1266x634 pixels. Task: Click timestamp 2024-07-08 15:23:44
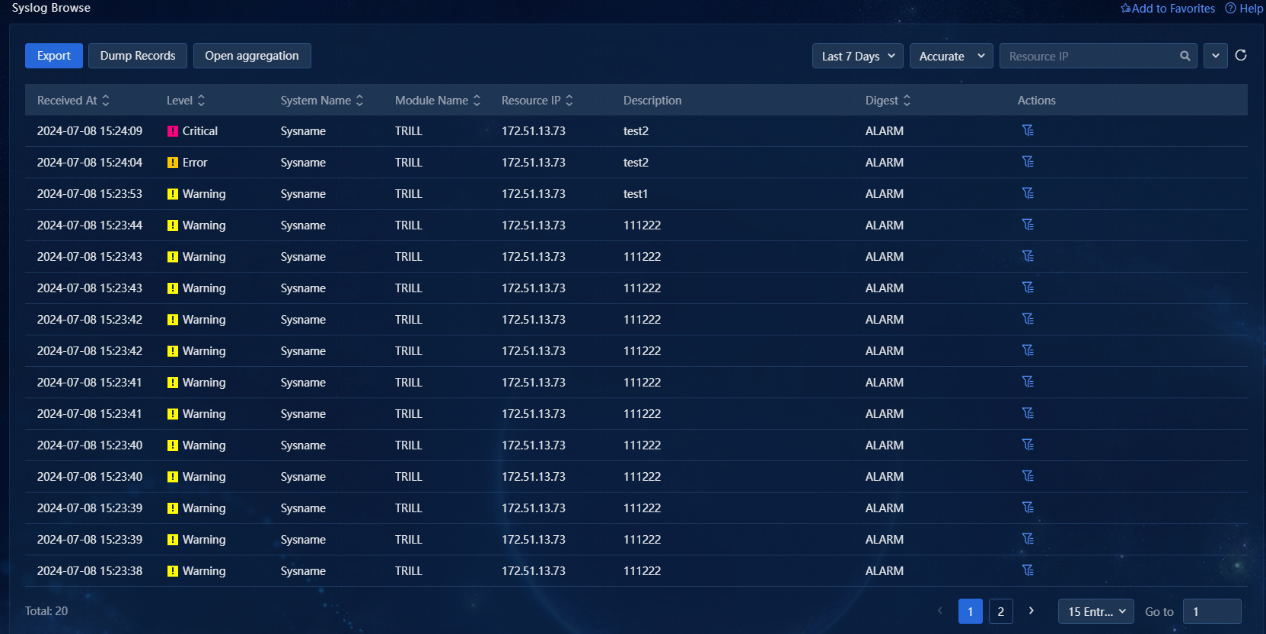tap(90, 225)
